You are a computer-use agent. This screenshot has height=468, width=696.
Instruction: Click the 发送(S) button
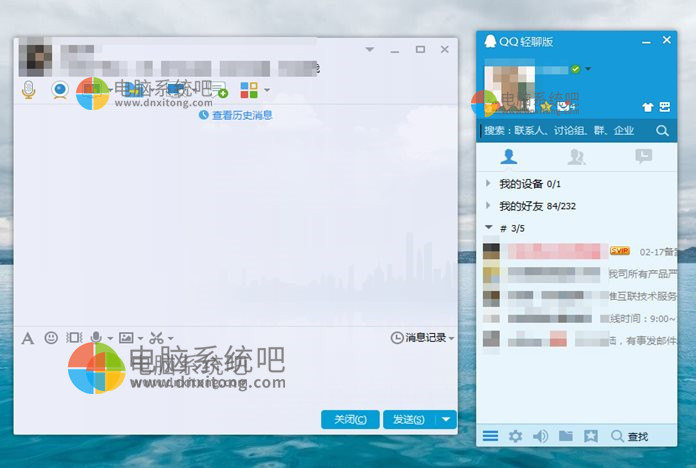(409, 420)
